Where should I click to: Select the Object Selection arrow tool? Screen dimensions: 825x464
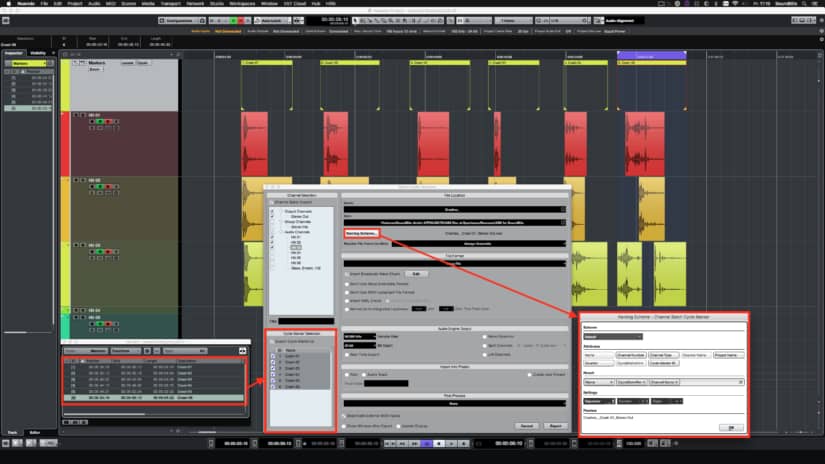point(355,21)
